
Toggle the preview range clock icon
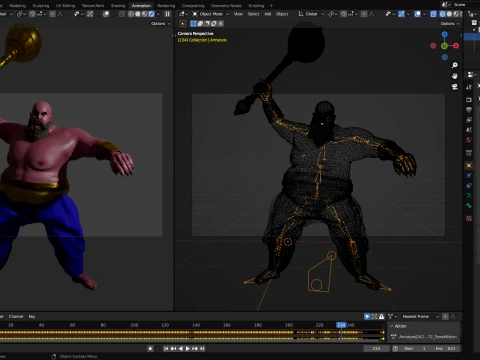(x=395, y=348)
